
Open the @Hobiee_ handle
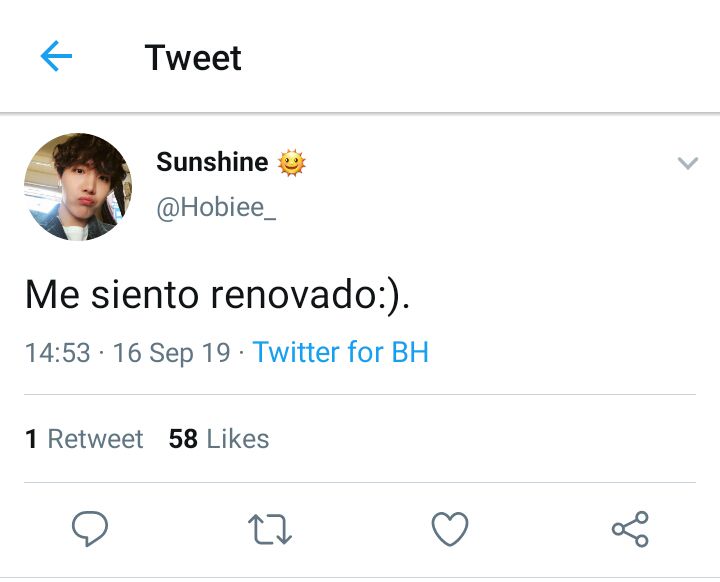pyautogui.click(x=216, y=208)
